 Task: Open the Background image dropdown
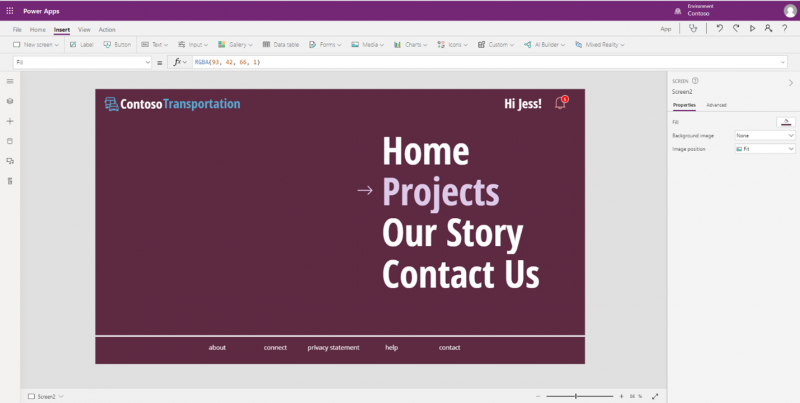[x=765, y=136]
